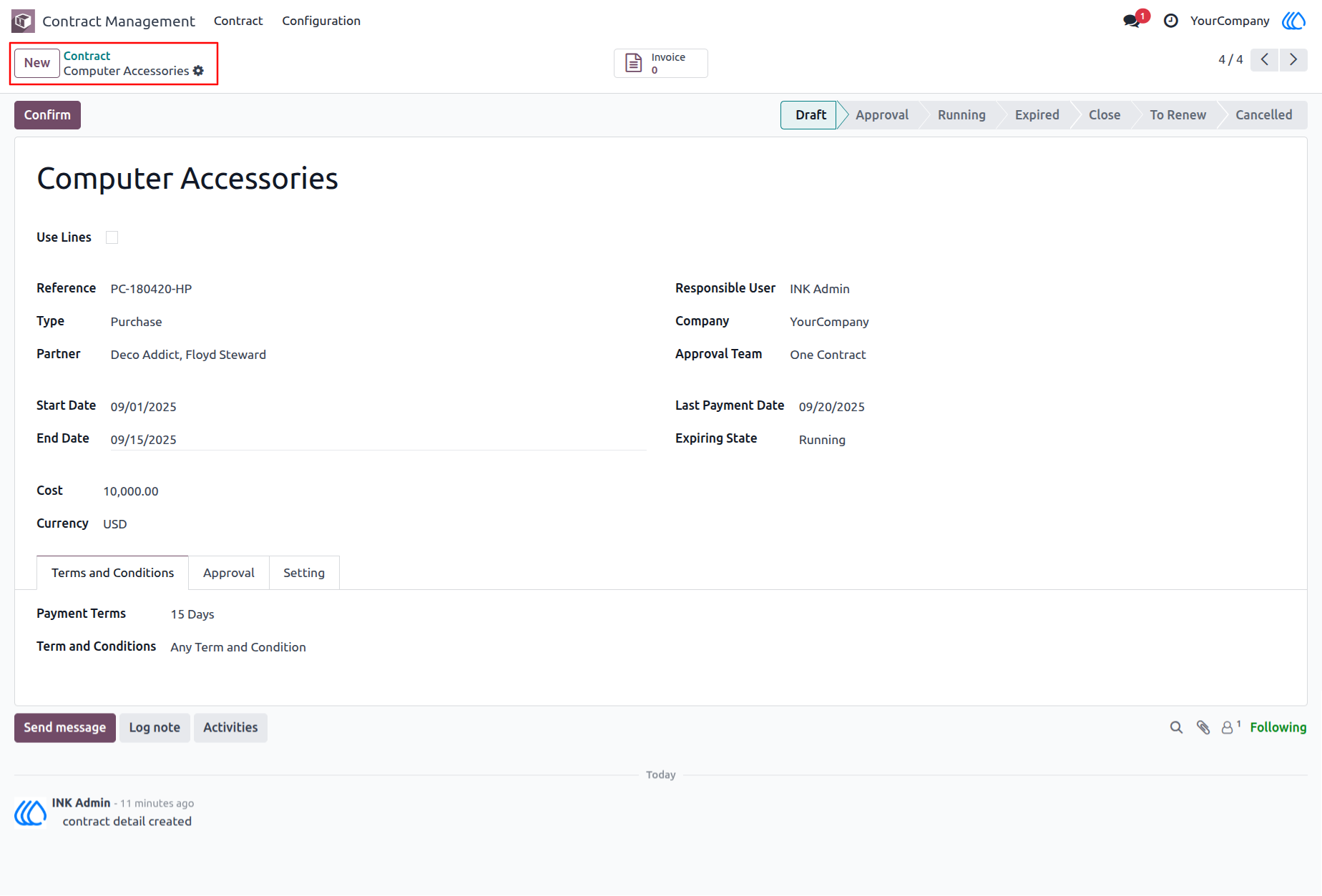The width and height of the screenshot is (1322, 896).
Task: Click the Contract breadcrumb link
Action: click(87, 56)
